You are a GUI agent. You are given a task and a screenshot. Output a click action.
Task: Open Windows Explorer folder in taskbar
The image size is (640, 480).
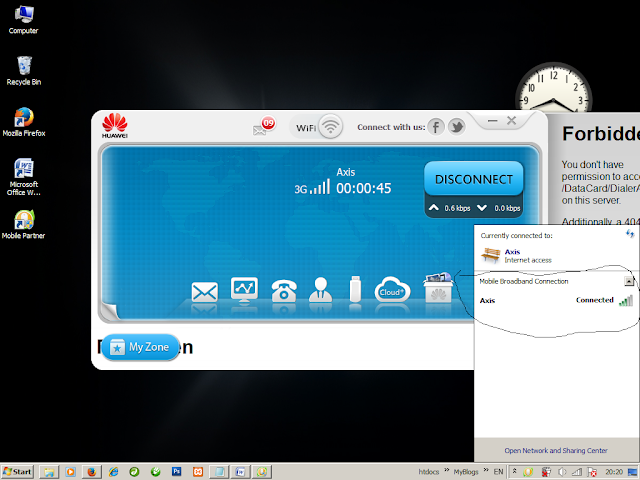[x=49, y=472]
